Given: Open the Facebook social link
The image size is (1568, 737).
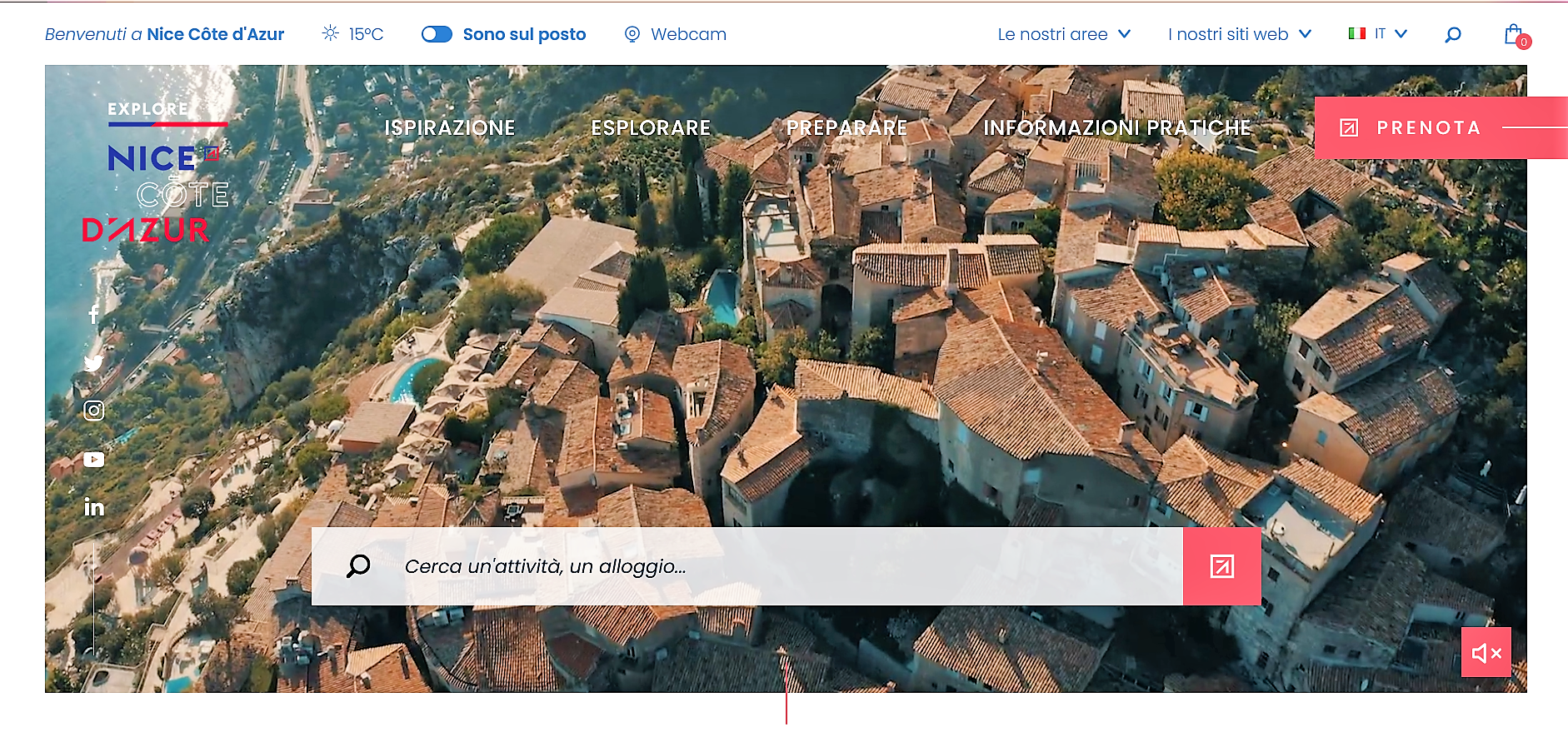Looking at the screenshot, I should pos(93,314).
